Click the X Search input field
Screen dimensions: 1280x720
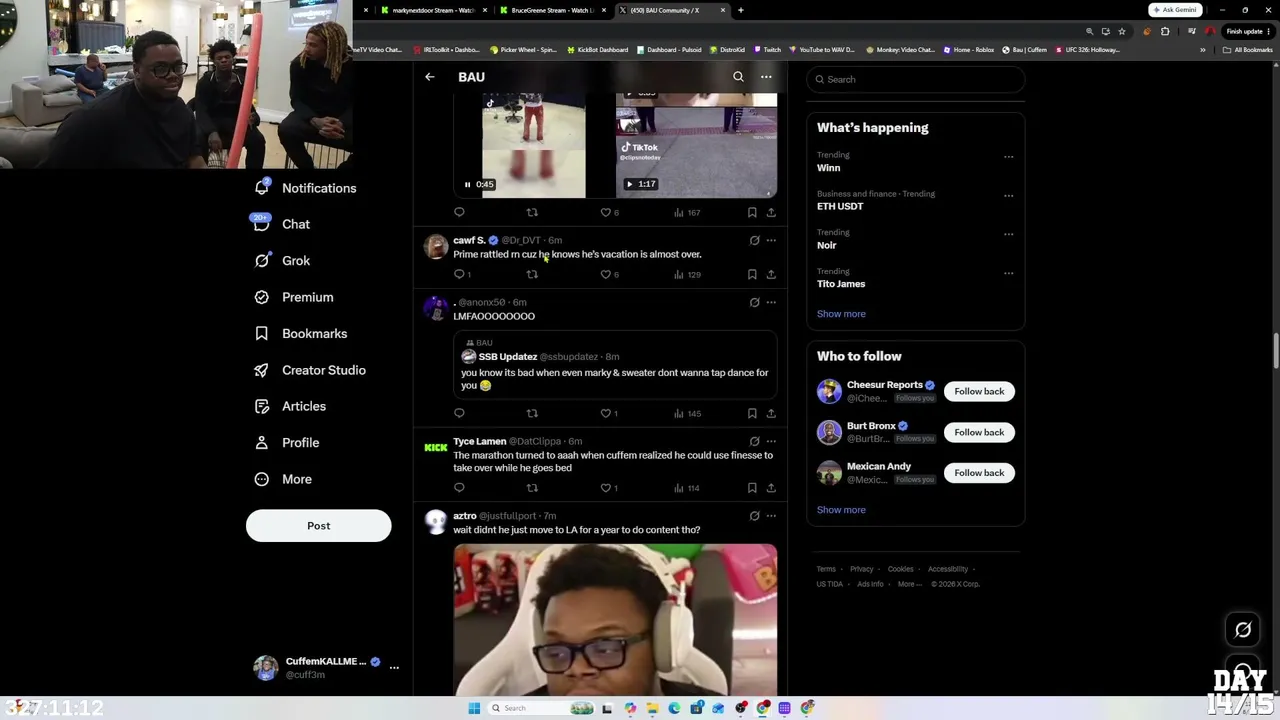[x=916, y=80]
